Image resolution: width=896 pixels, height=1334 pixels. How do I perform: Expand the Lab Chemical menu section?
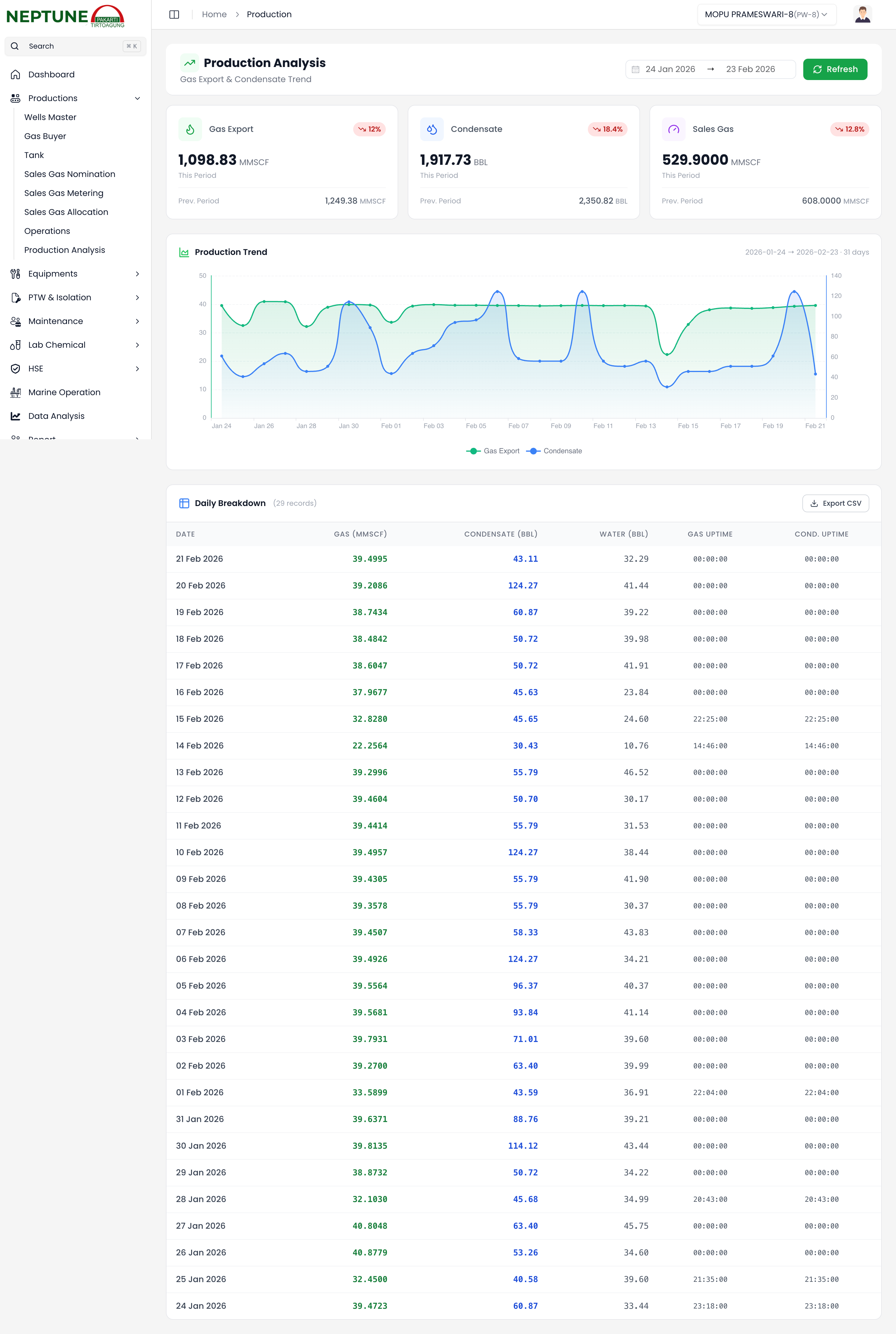(137, 345)
